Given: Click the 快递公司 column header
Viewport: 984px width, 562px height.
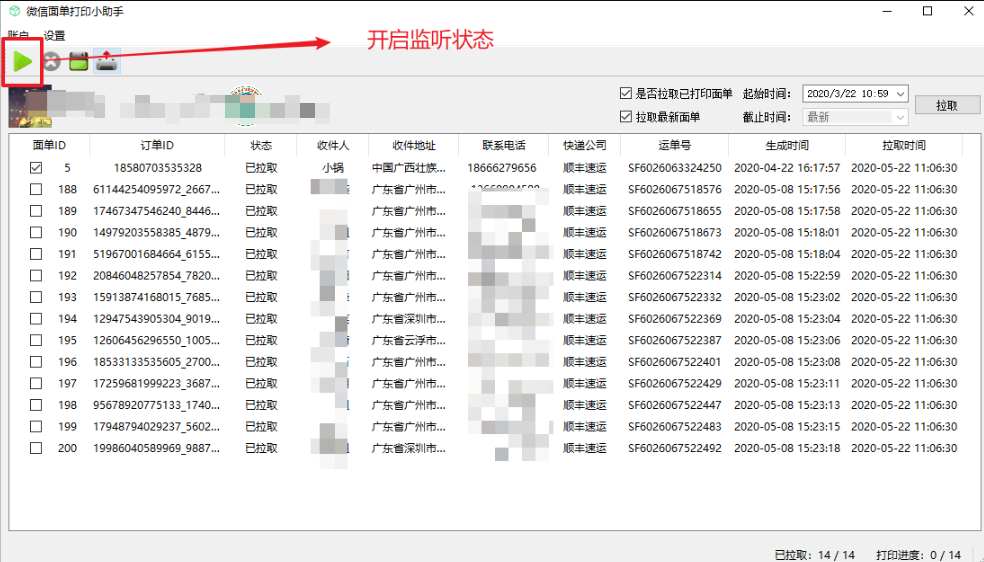Looking at the screenshot, I should pyautogui.click(x=584, y=145).
